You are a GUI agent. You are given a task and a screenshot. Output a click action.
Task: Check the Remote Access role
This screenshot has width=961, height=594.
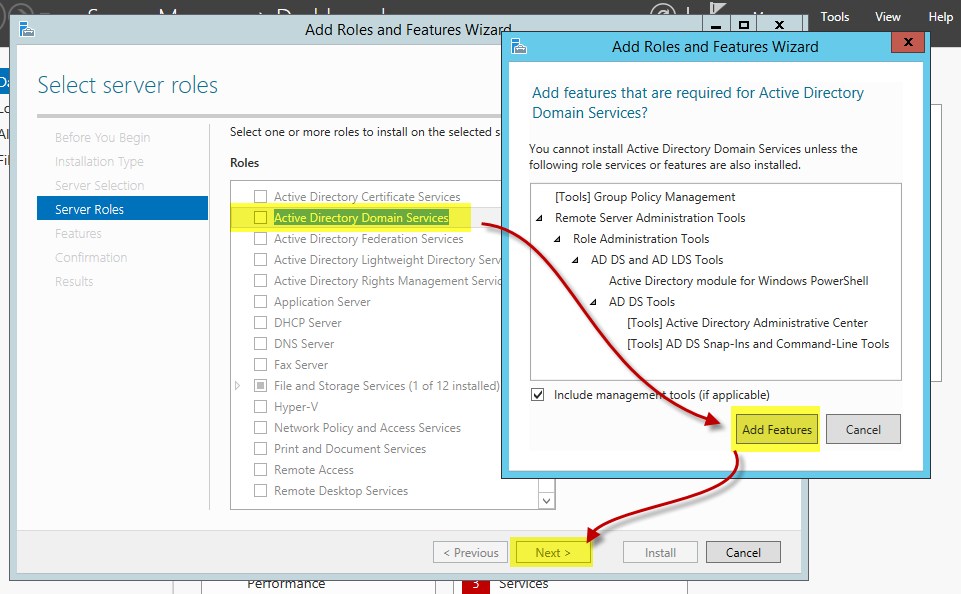point(260,470)
